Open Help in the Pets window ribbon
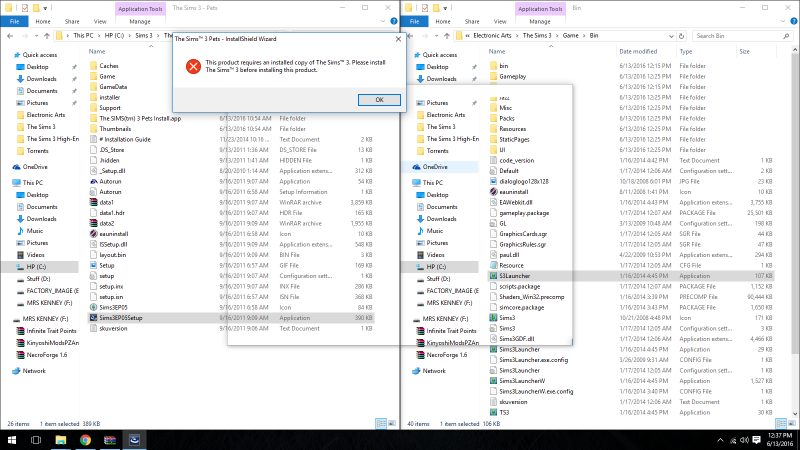This screenshot has width=800, height=450. 393,21
